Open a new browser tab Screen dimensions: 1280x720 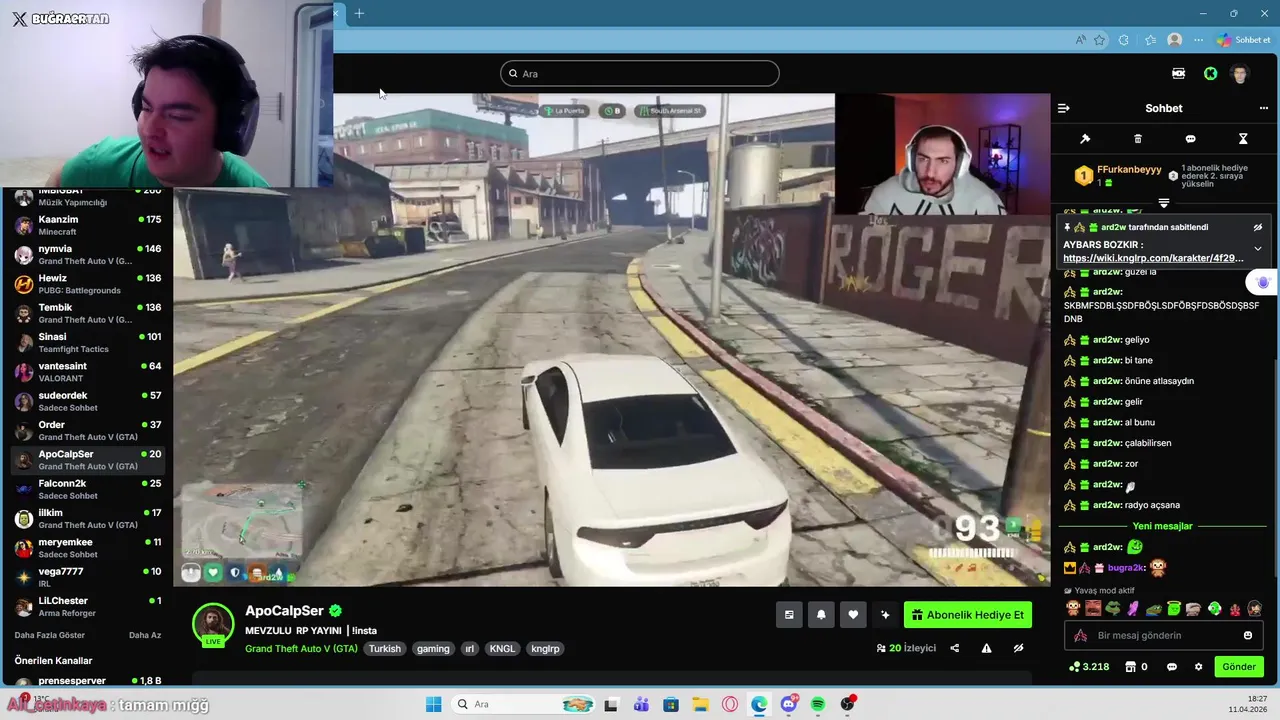pyautogui.click(x=359, y=13)
